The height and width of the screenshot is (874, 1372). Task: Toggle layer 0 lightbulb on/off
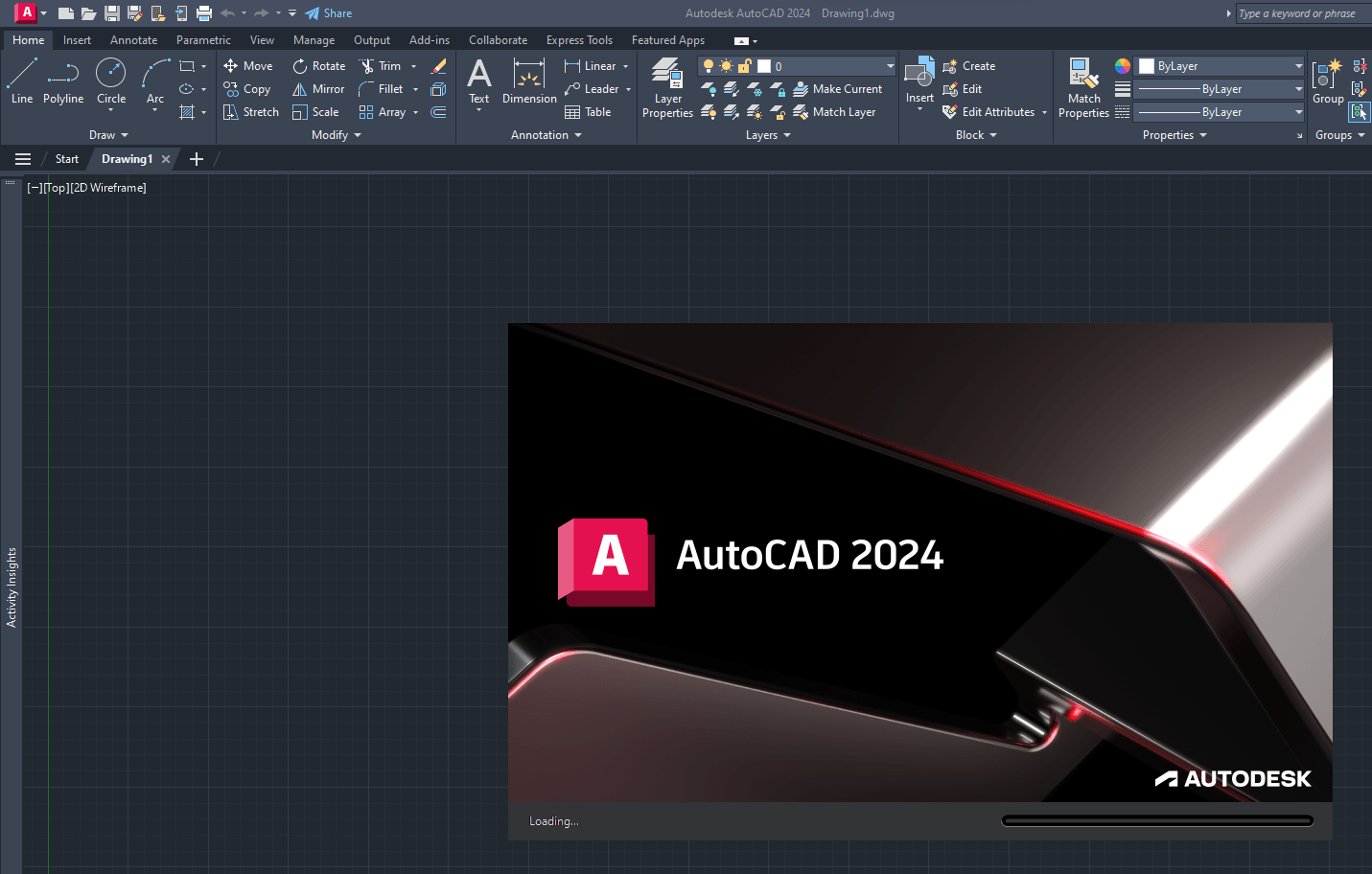[x=709, y=66]
